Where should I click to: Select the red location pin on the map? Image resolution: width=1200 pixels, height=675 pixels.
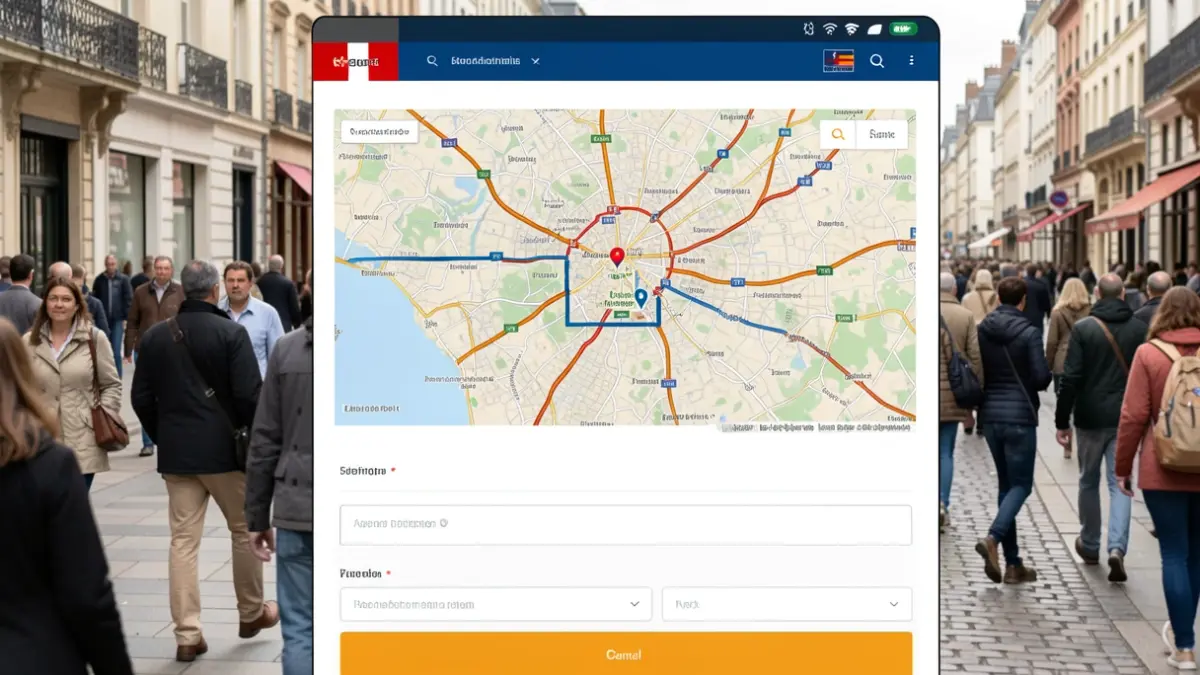point(617,257)
